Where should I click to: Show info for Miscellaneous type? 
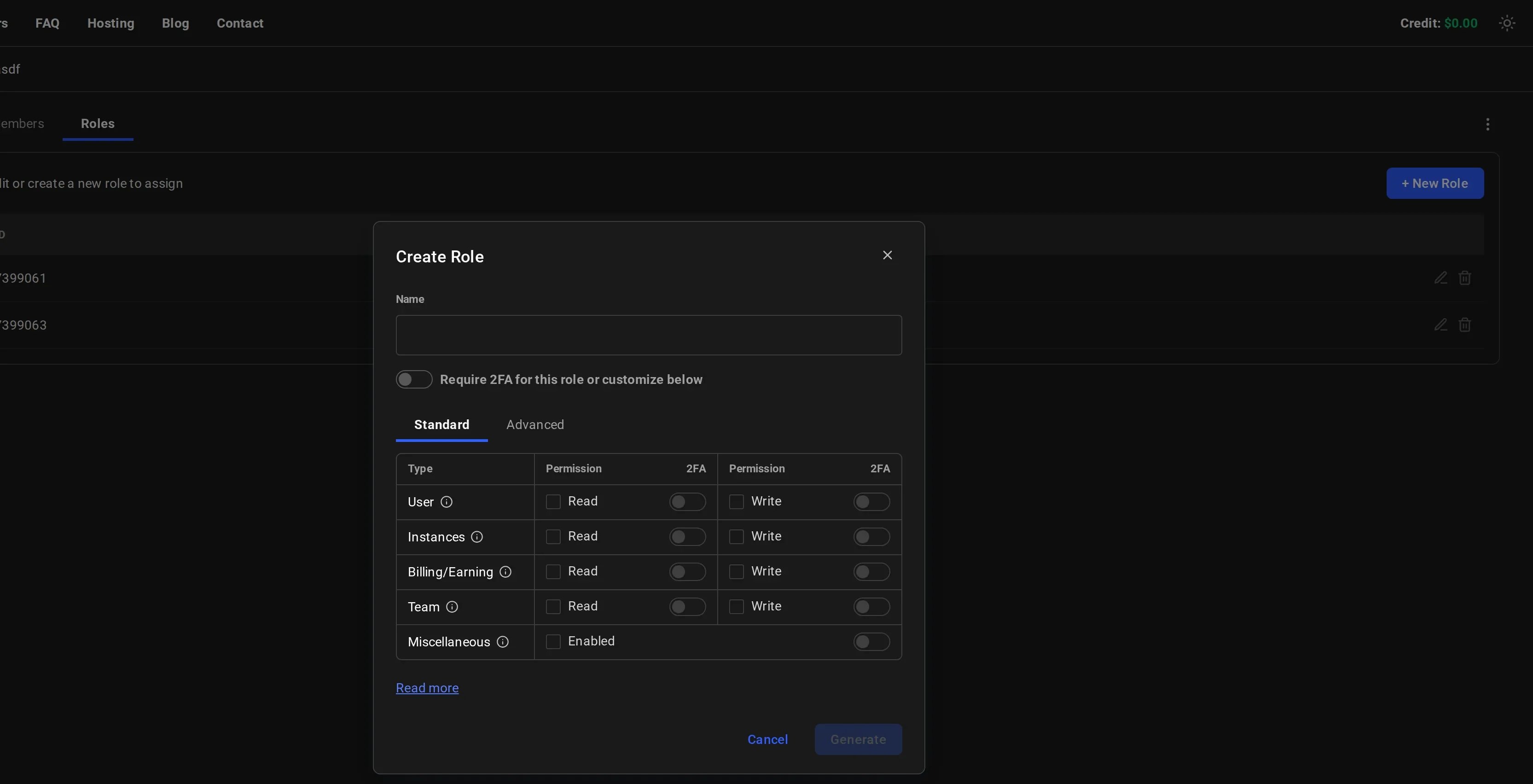[502, 642]
